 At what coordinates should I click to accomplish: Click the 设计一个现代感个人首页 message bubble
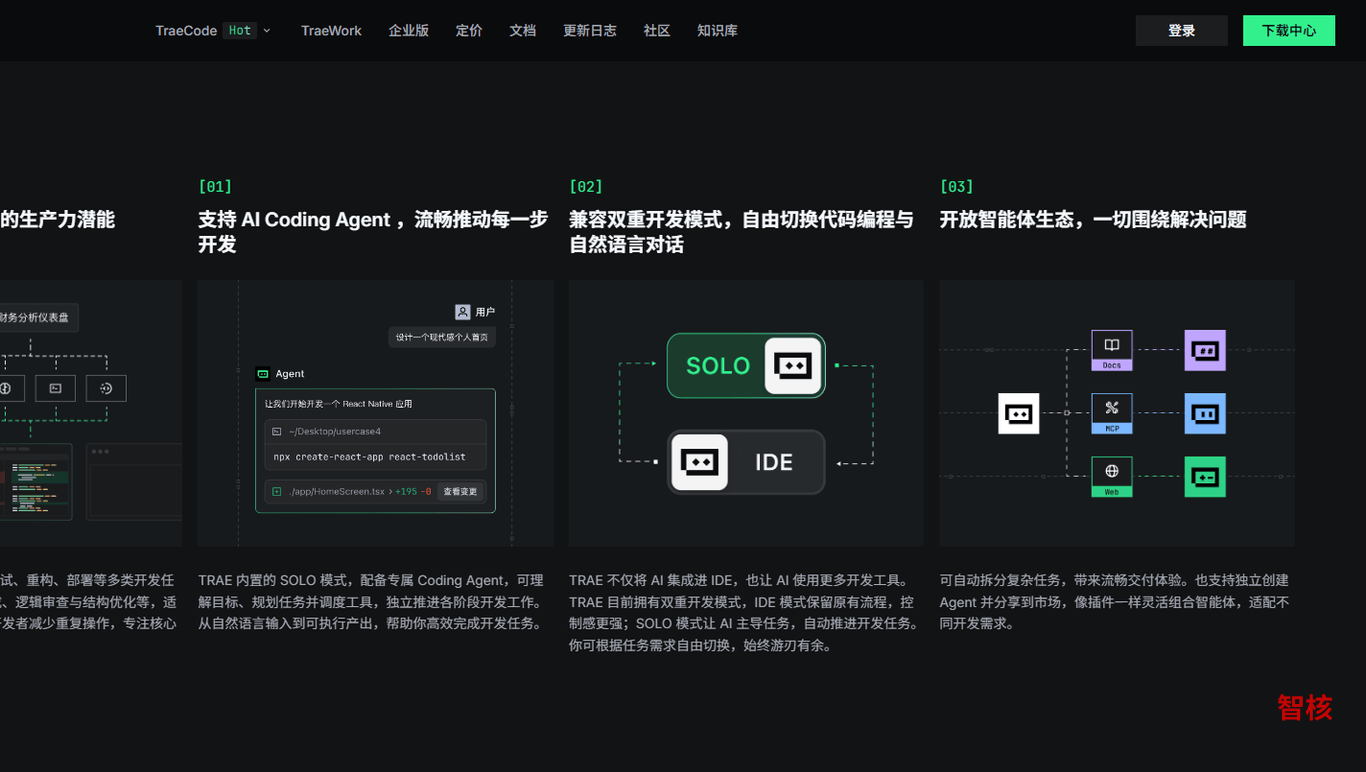442,337
